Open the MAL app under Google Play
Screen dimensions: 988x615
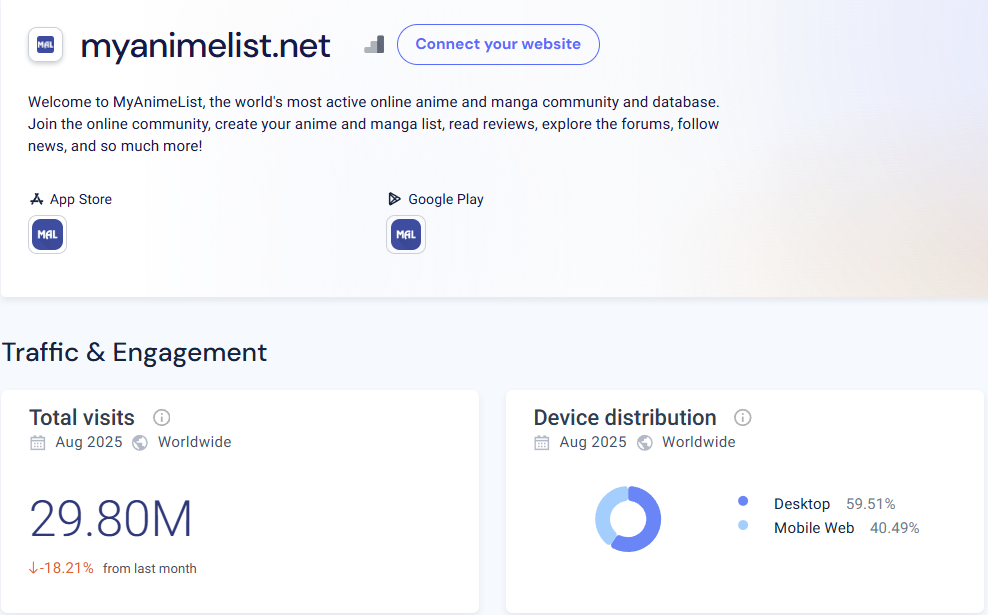(405, 235)
